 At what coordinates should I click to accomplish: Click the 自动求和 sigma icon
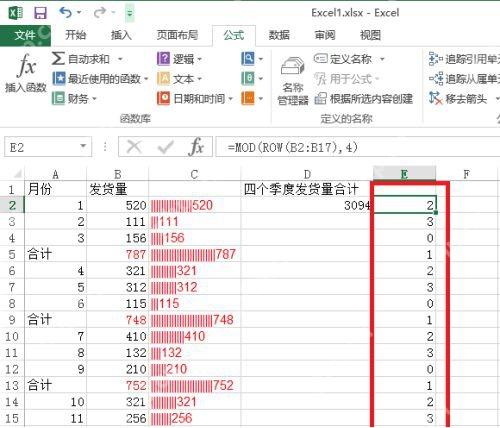(x=58, y=59)
